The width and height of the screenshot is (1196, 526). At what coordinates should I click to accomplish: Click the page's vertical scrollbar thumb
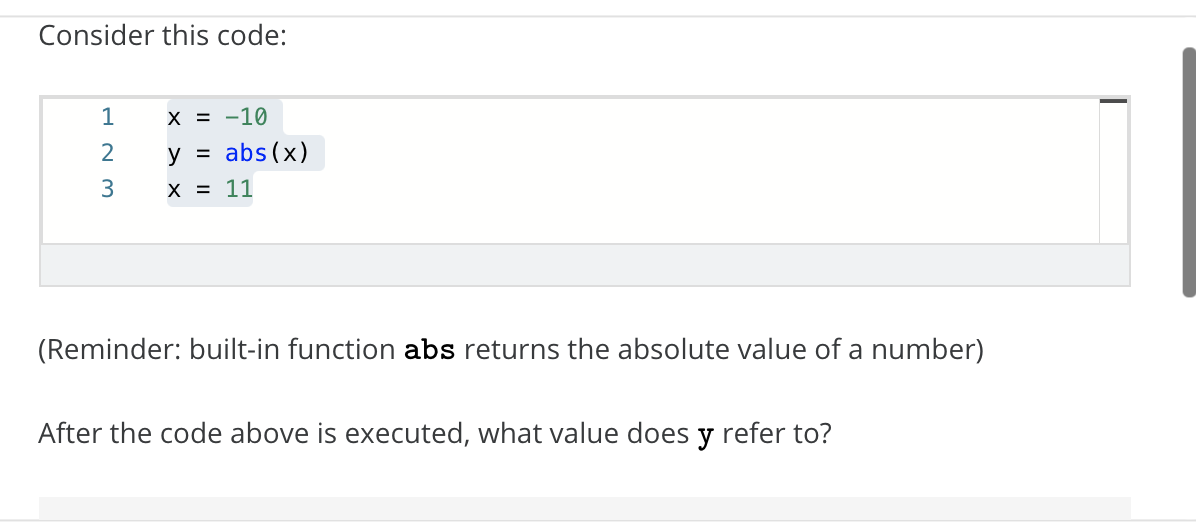click(1188, 172)
